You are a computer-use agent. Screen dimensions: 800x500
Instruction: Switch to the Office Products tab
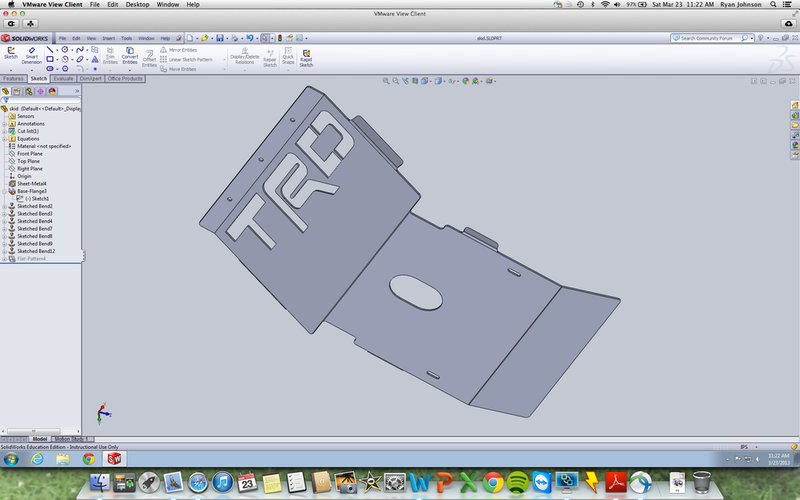[x=125, y=79]
